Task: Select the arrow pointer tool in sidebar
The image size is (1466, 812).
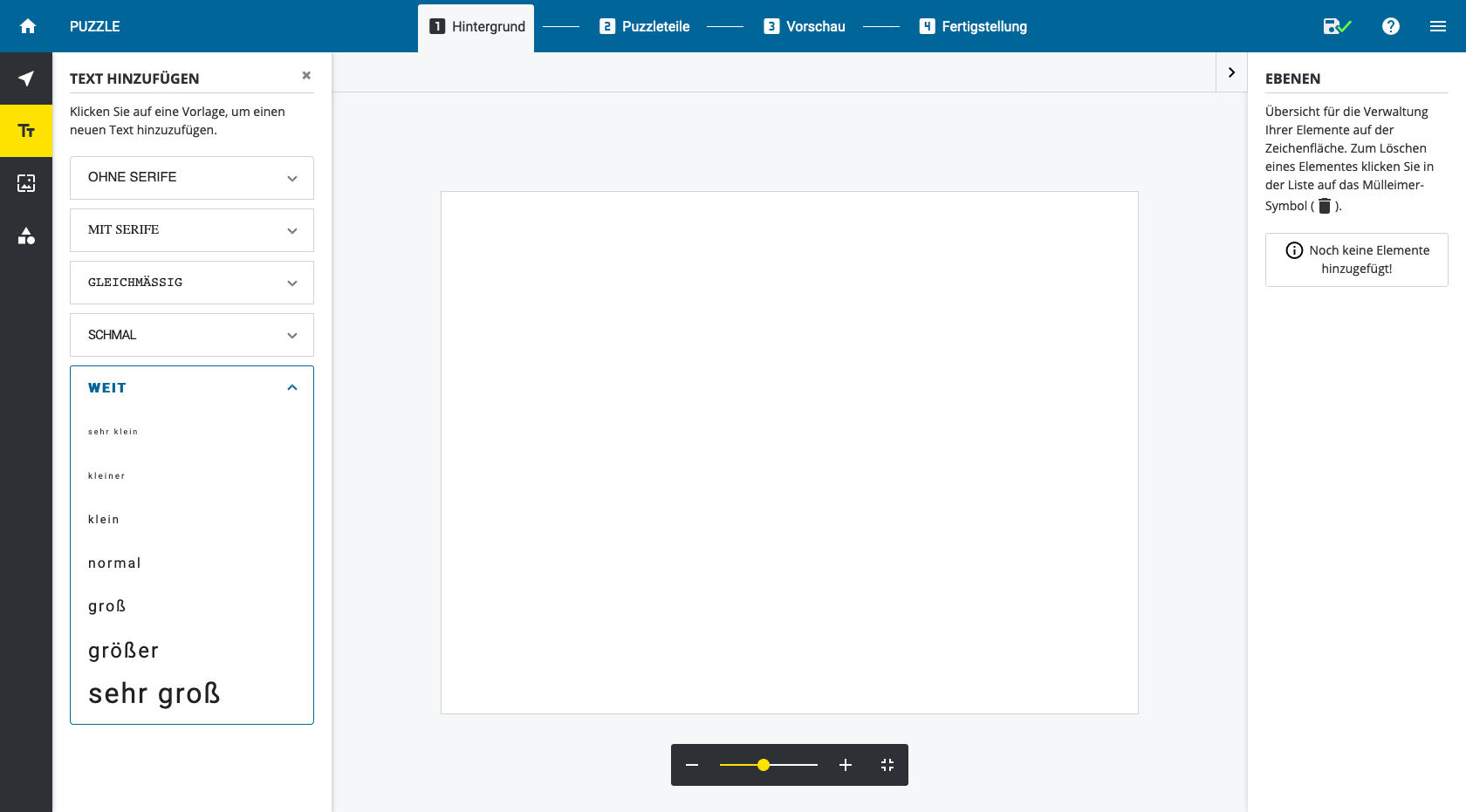Action: 26,78
